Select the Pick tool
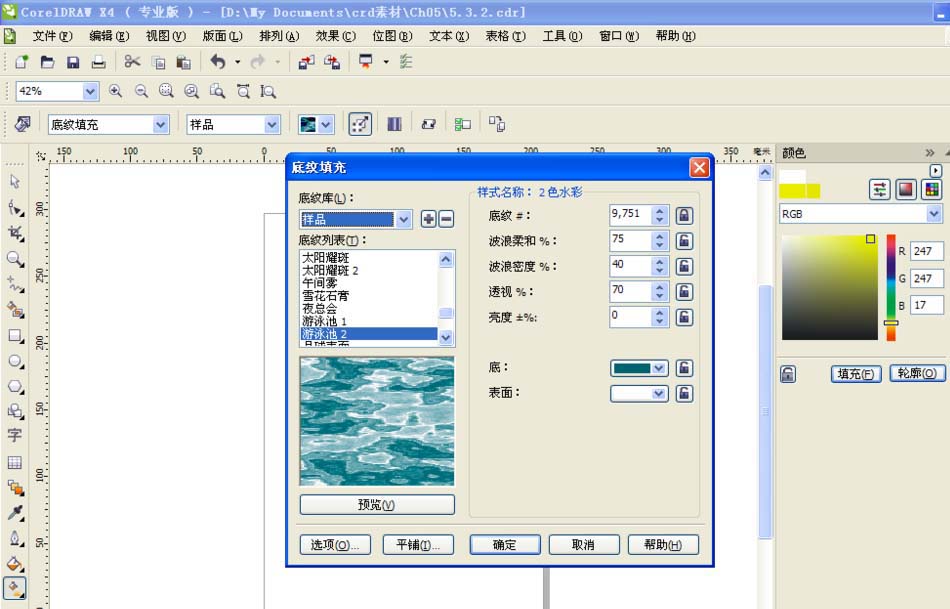Viewport: 950px width, 609px height. coord(13,181)
